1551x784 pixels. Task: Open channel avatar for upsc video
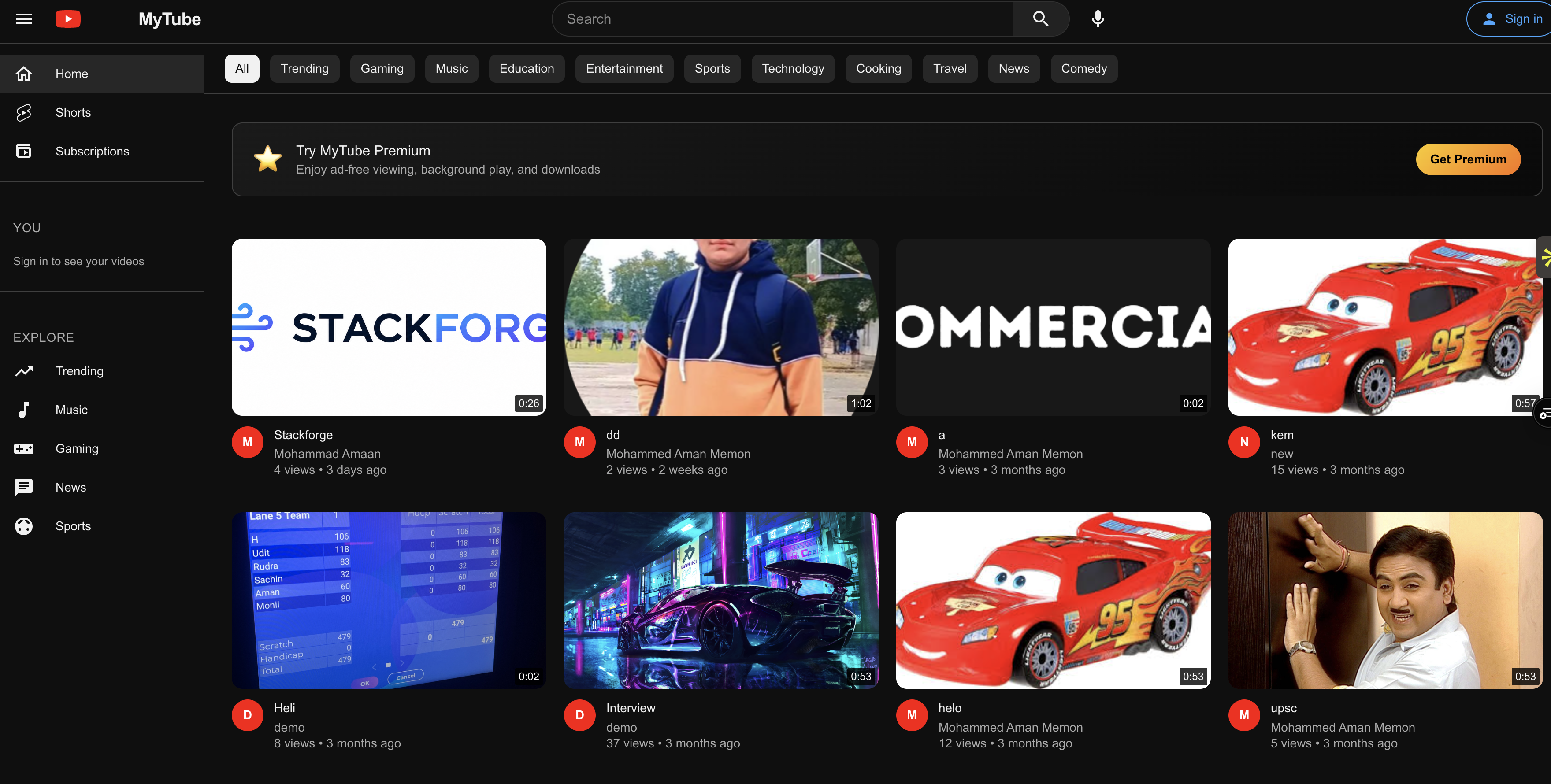1244,715
